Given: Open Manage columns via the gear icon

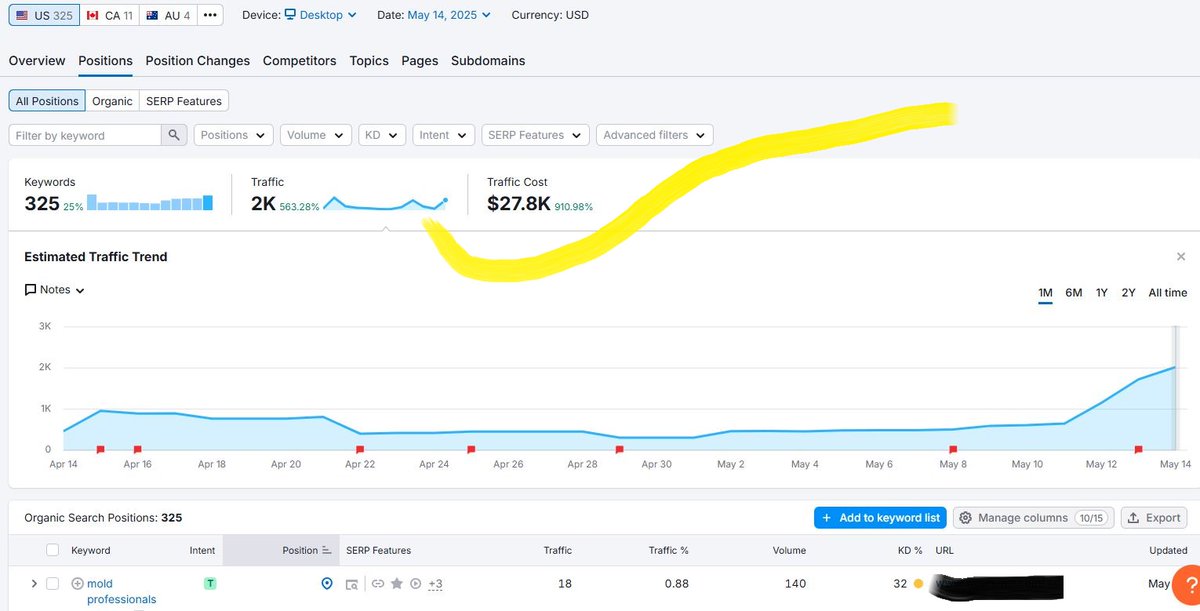Looking at the screenshot, I should 1033,518.
